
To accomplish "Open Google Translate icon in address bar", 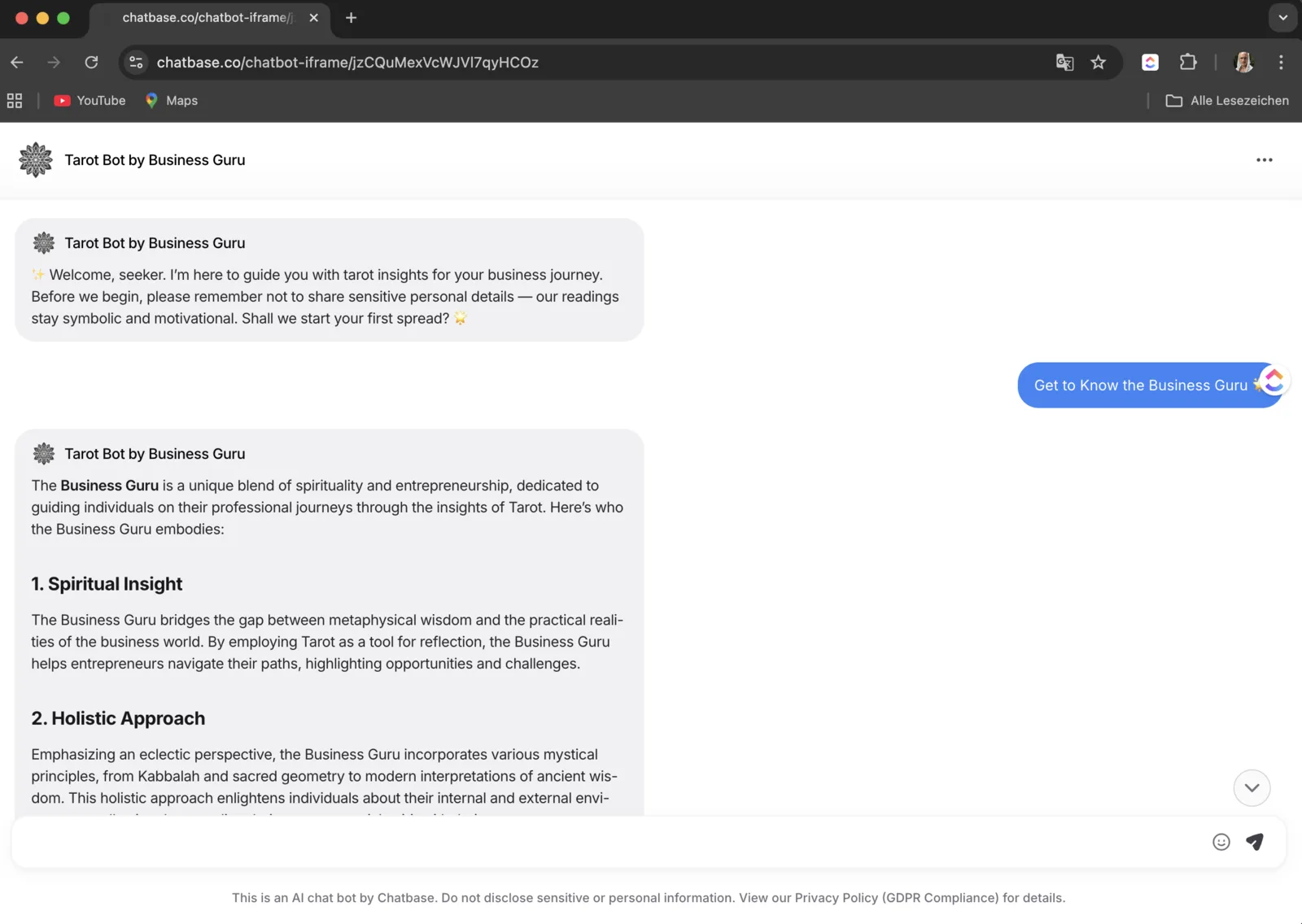I will [1064, 63].
